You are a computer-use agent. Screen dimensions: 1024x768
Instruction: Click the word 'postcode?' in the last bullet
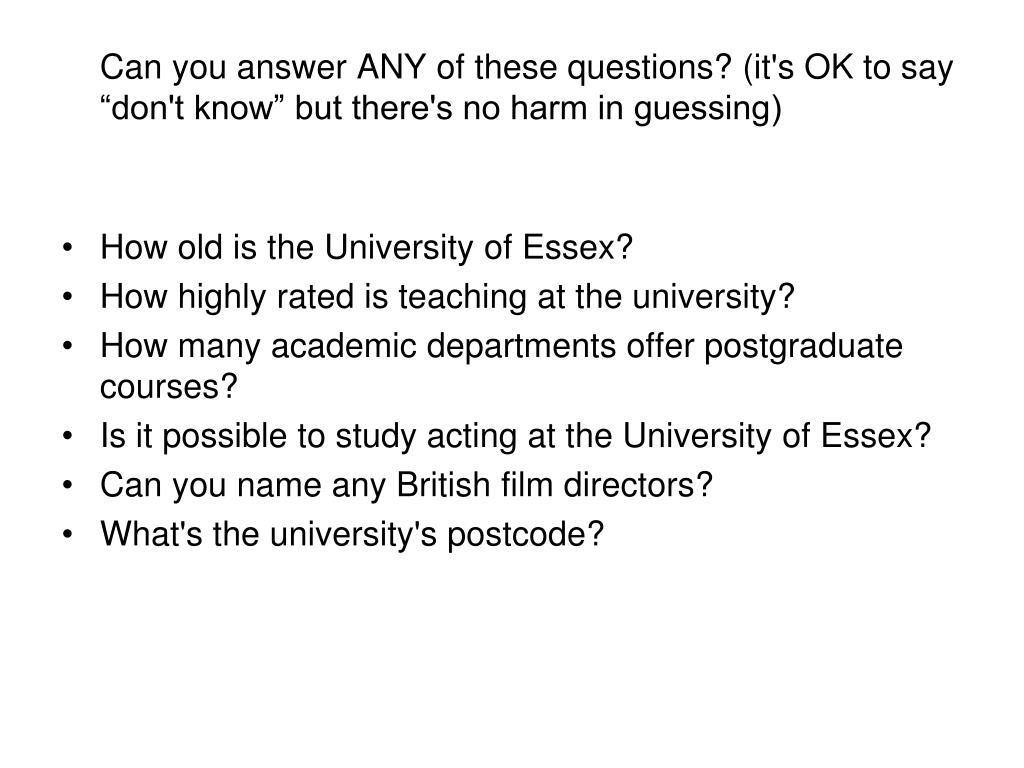coord(526,536)
